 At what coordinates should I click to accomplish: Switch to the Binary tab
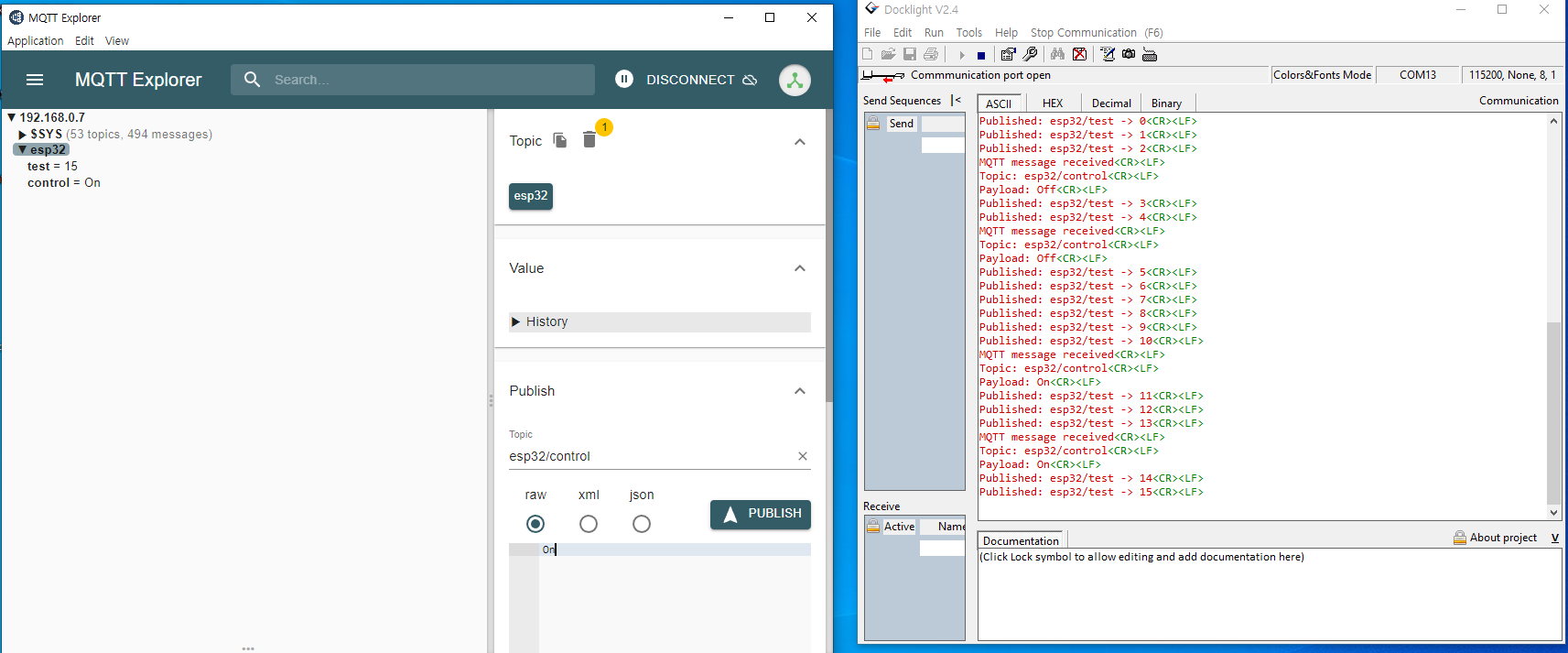tap(1166, 103)
